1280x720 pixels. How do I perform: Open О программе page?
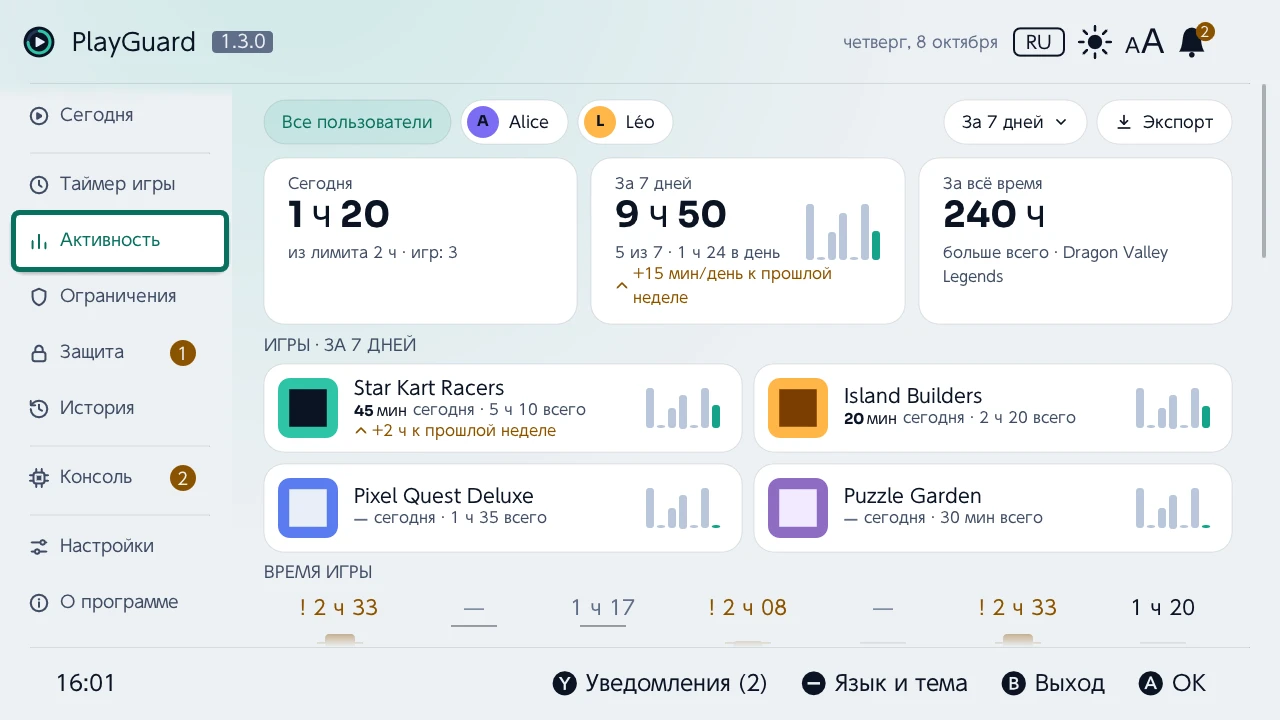(x=120, y=602)
